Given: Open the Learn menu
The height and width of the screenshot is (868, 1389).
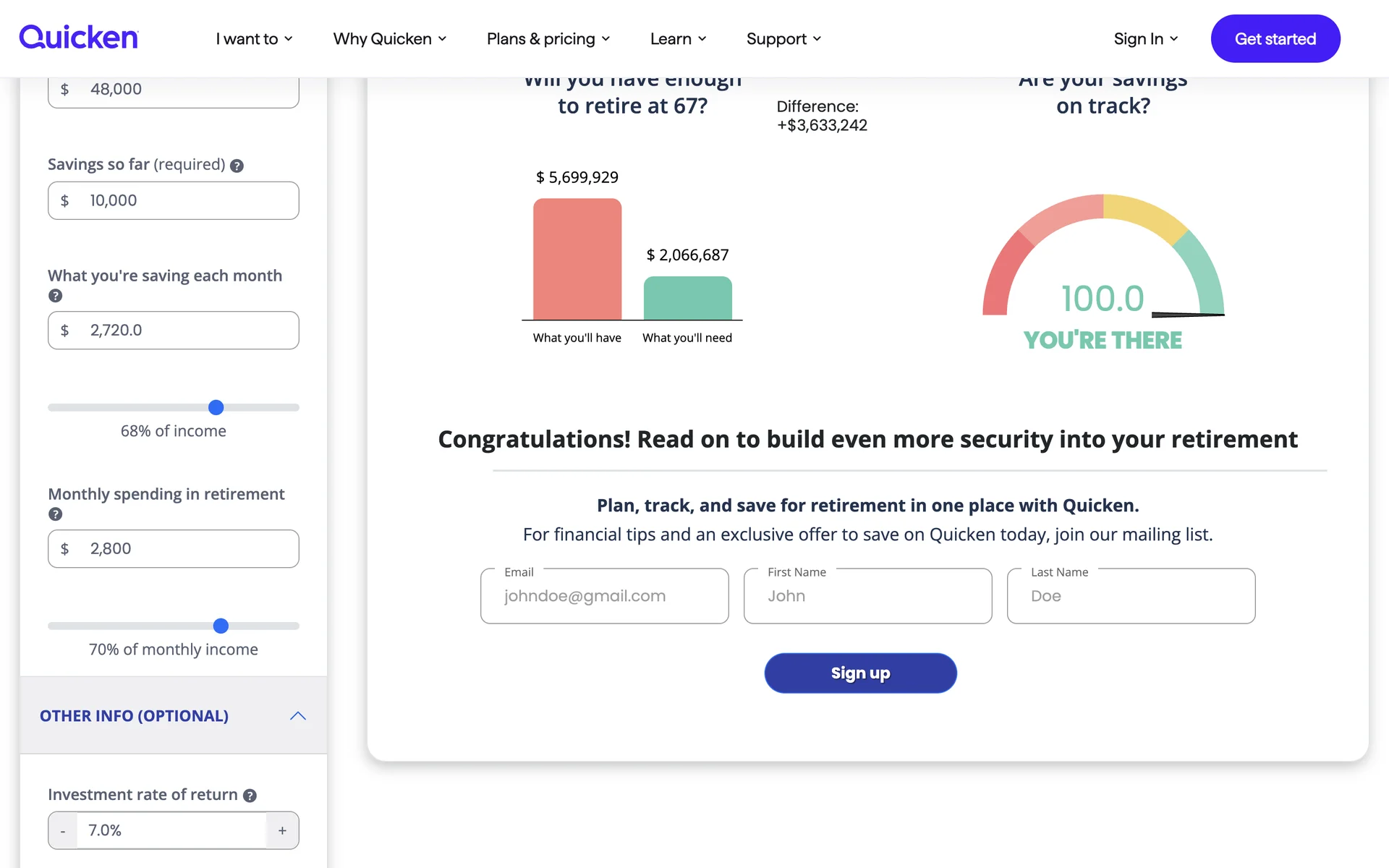Looking at the screenshot, I should (678, 38).
